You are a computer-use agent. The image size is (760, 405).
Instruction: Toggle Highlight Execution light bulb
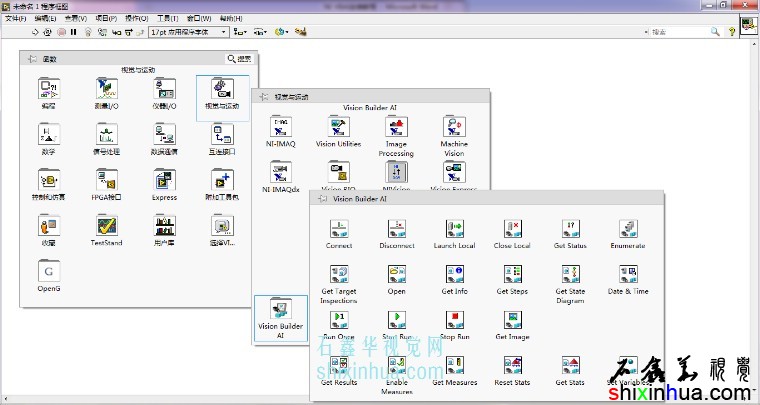point(88,32)
